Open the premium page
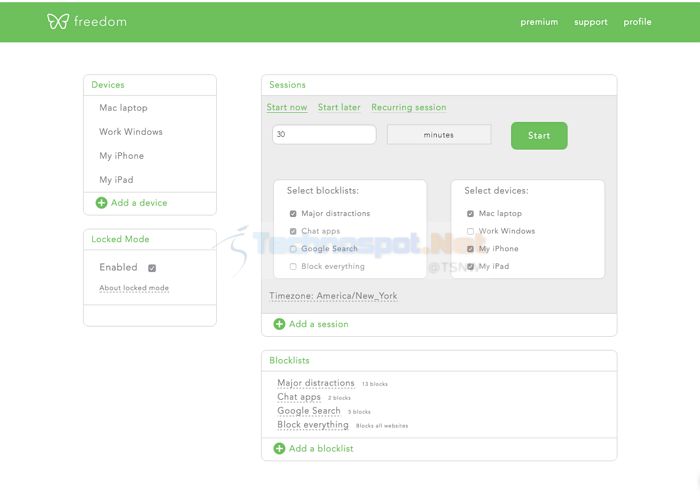 coord(539,22)
